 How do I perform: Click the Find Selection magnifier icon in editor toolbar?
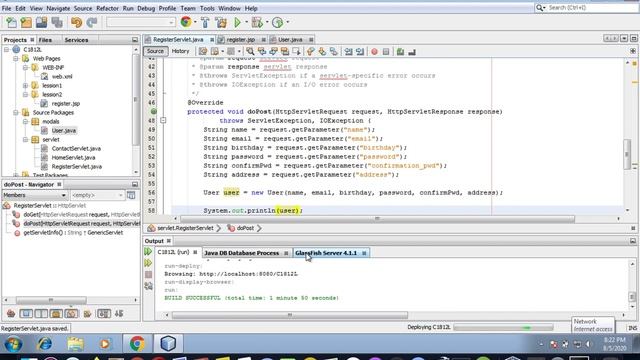tap(250, 51)
